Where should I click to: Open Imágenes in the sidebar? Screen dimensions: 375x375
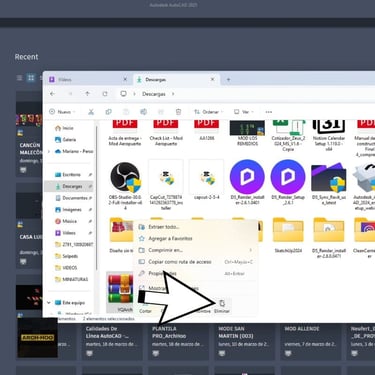pos(68,210)
